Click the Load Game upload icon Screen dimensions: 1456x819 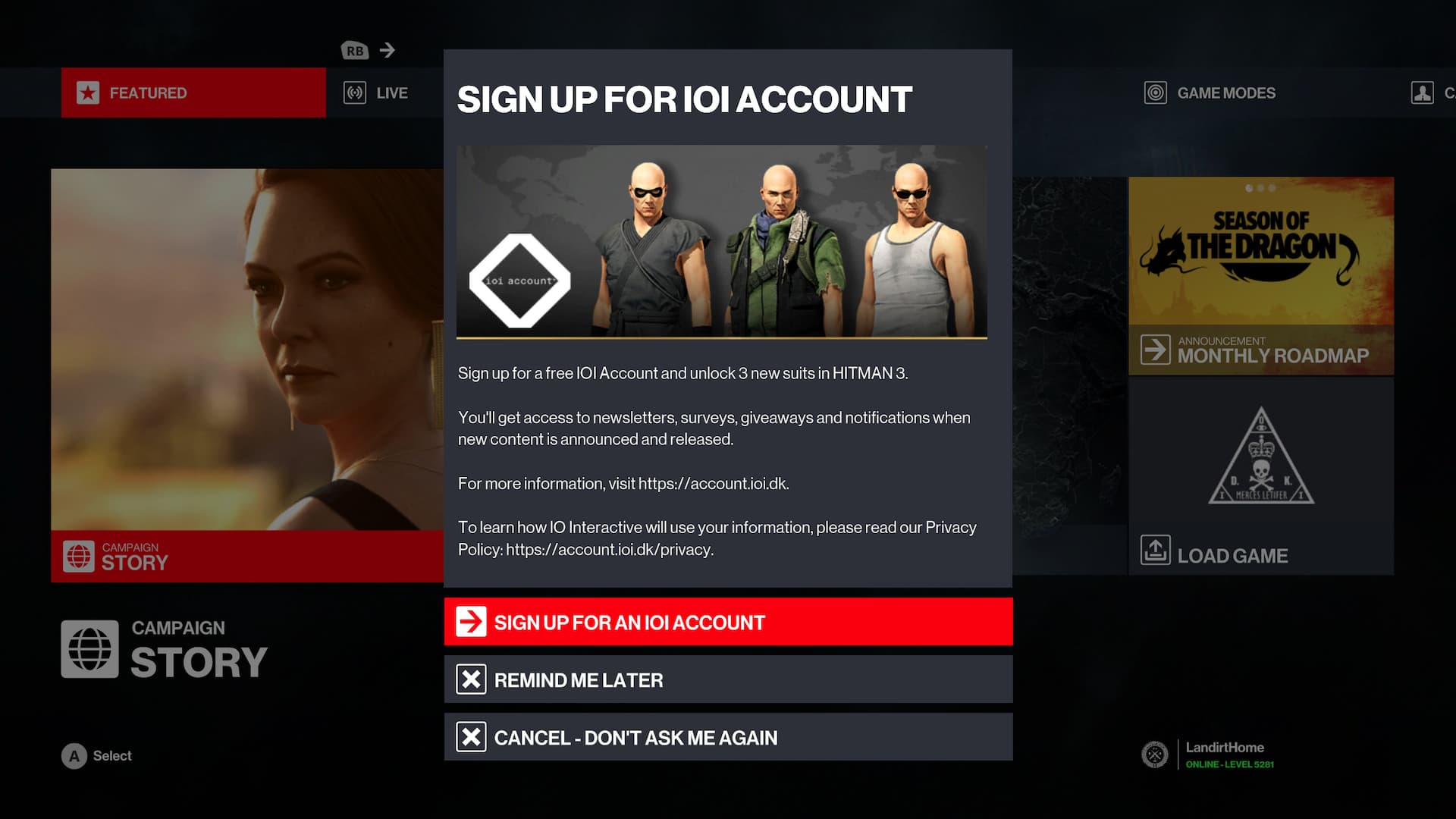[1155, 551]
